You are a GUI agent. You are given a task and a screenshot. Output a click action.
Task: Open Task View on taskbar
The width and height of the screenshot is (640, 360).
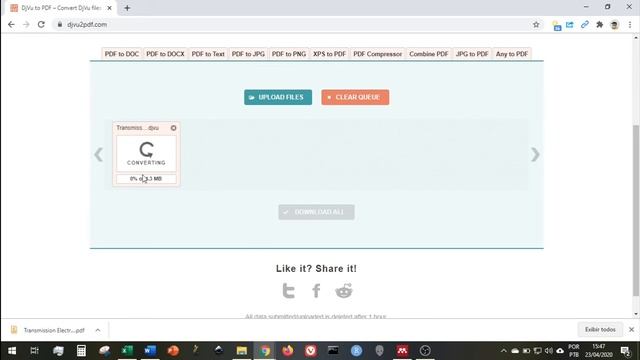pyautogui.click(x=35, y=351)
